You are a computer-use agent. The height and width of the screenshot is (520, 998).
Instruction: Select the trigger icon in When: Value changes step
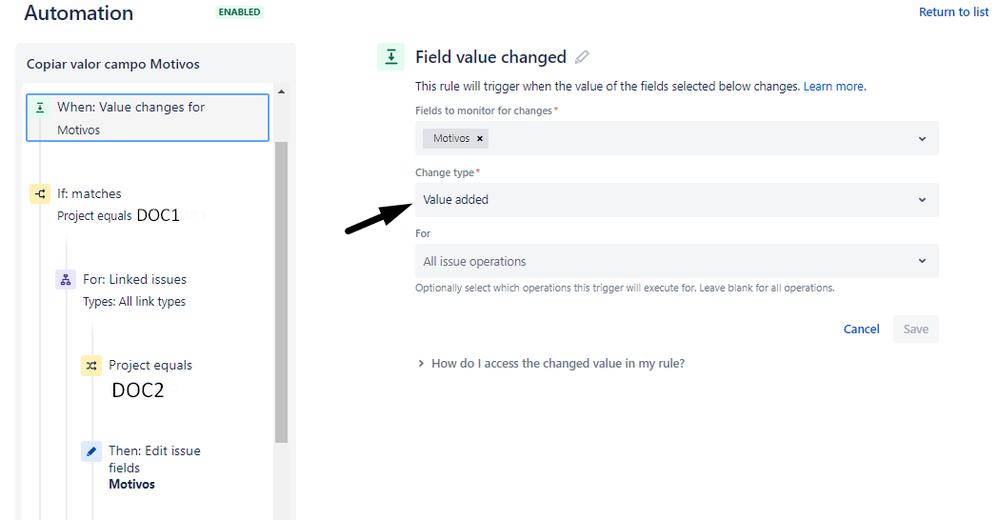click(x=40, y=108)
